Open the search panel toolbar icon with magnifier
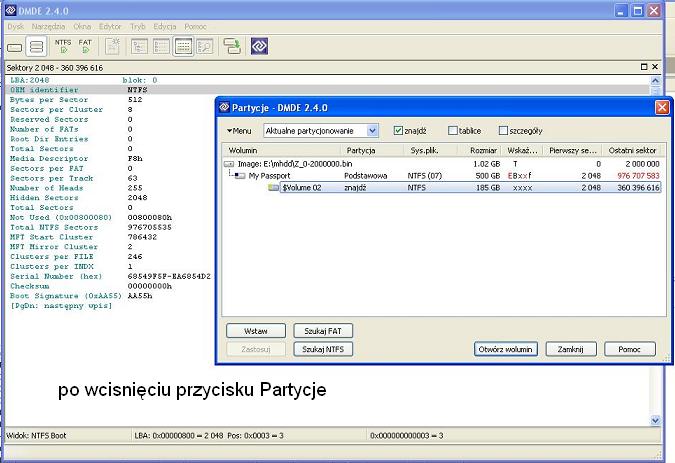Screen dimensions: 675x463 205,46
